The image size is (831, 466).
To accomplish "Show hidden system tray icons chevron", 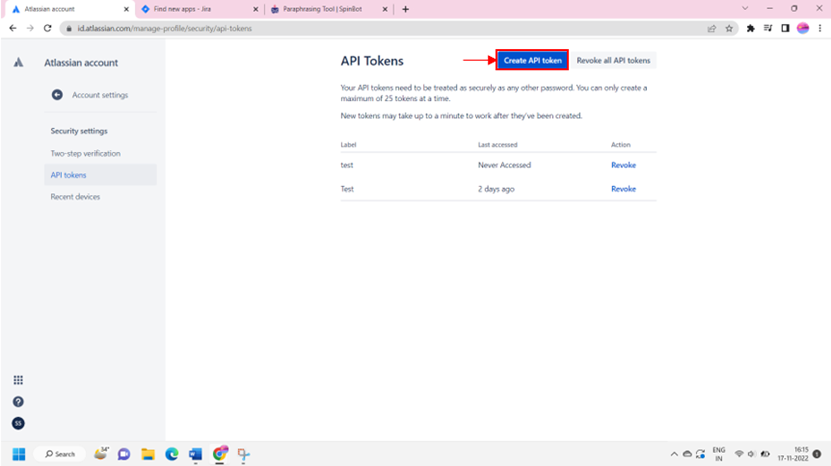I will coord(674,454).
